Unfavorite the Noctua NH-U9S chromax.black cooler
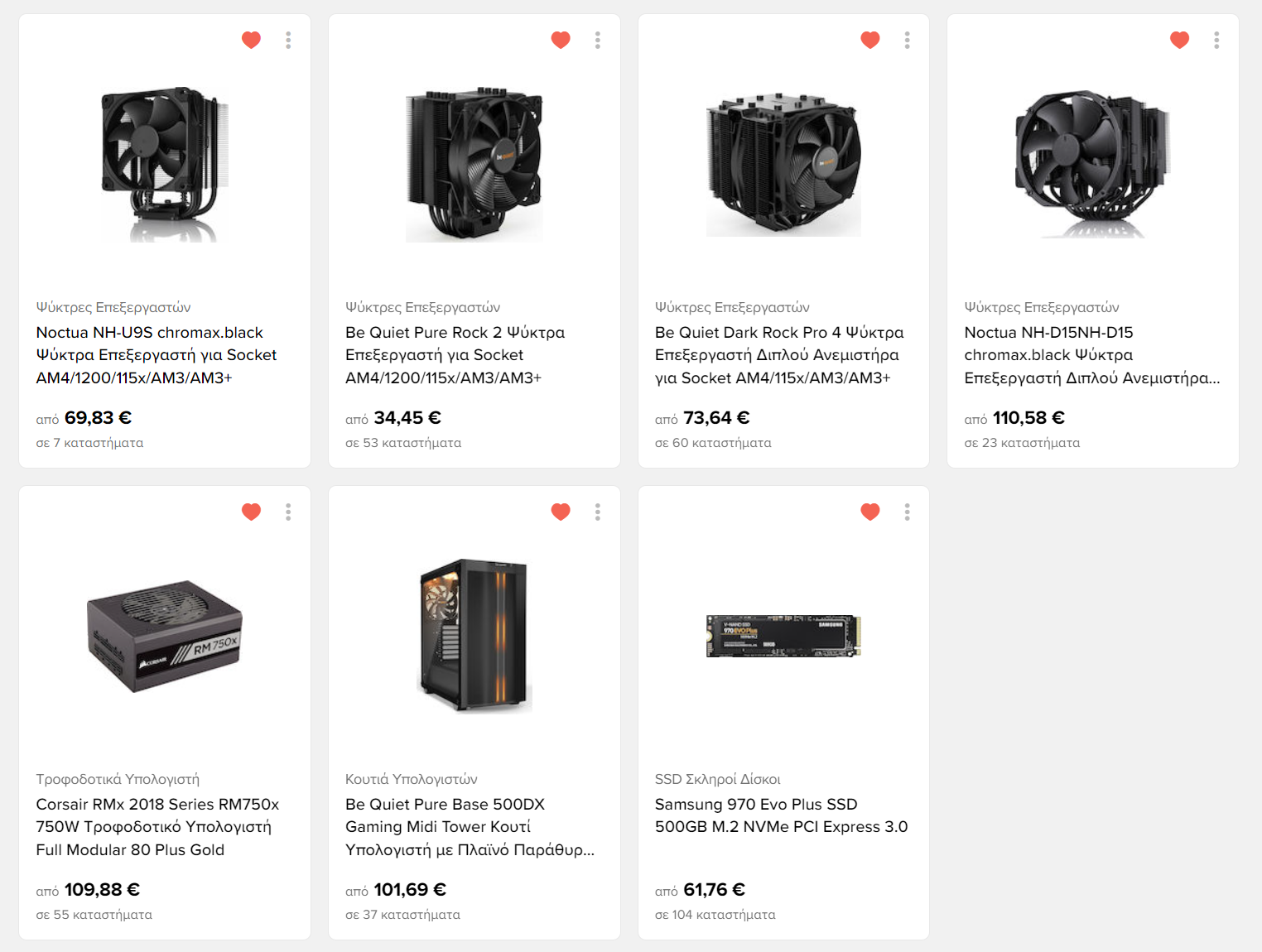1262x952 pixels. point(251,40)
